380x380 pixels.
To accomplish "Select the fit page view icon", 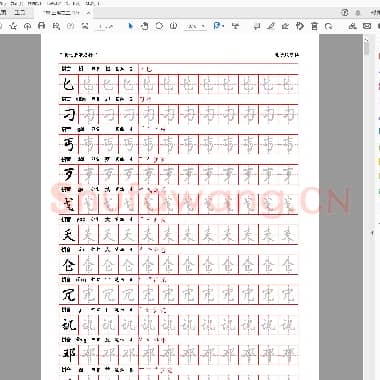I will pos(217,26).
